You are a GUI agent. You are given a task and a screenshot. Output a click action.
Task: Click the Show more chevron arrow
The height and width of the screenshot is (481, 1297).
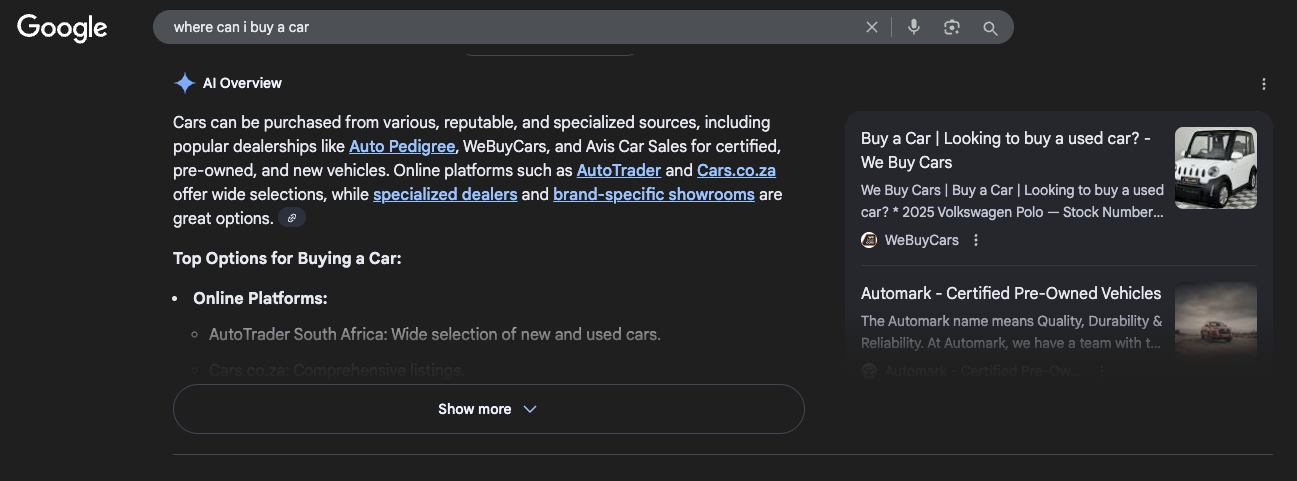(x=530, y=409)
